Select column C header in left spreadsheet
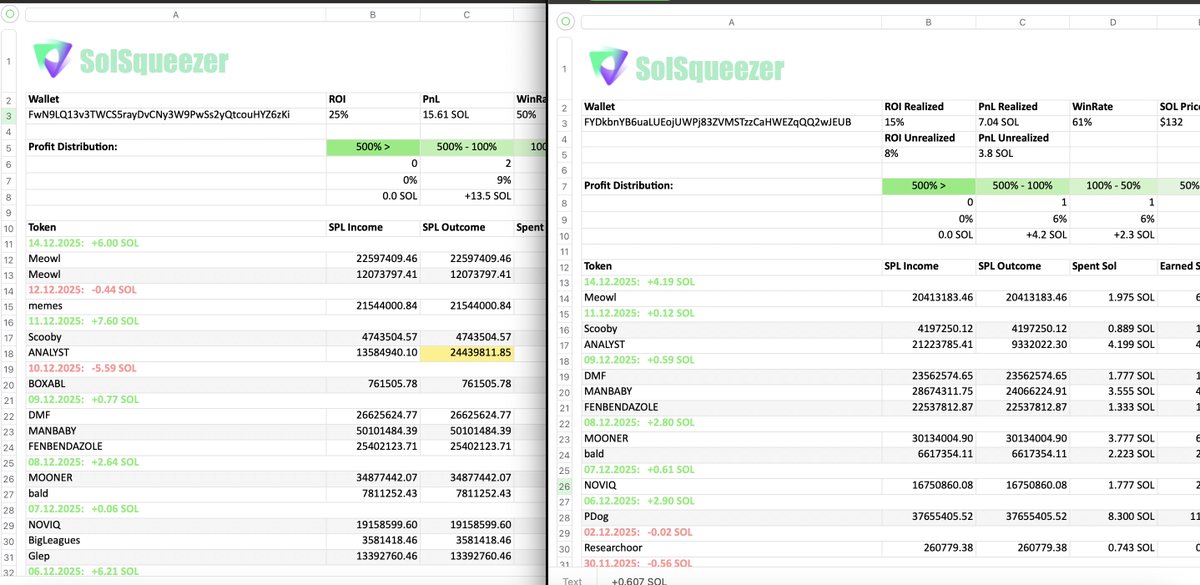 [467, 14]
